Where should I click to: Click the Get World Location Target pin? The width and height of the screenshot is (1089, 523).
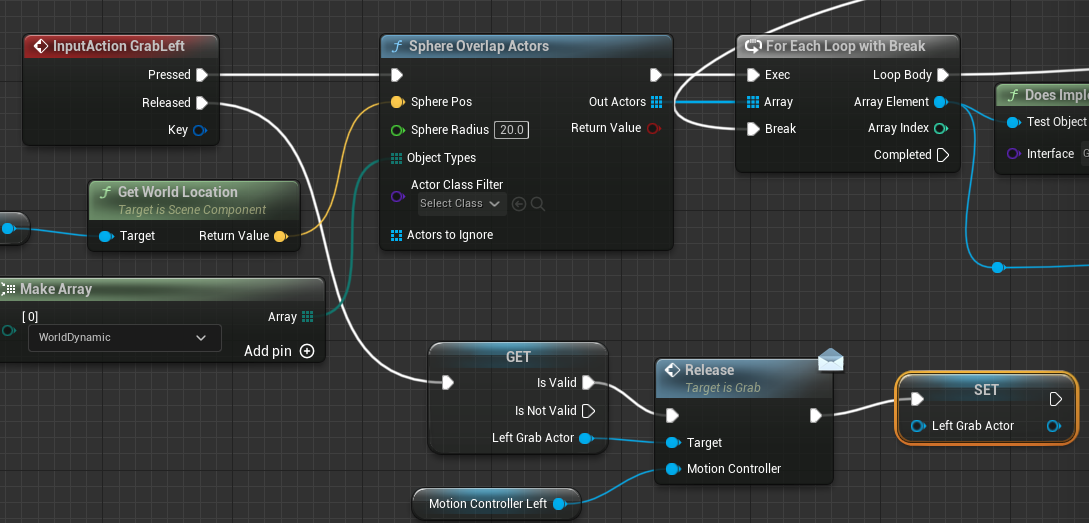106,236
